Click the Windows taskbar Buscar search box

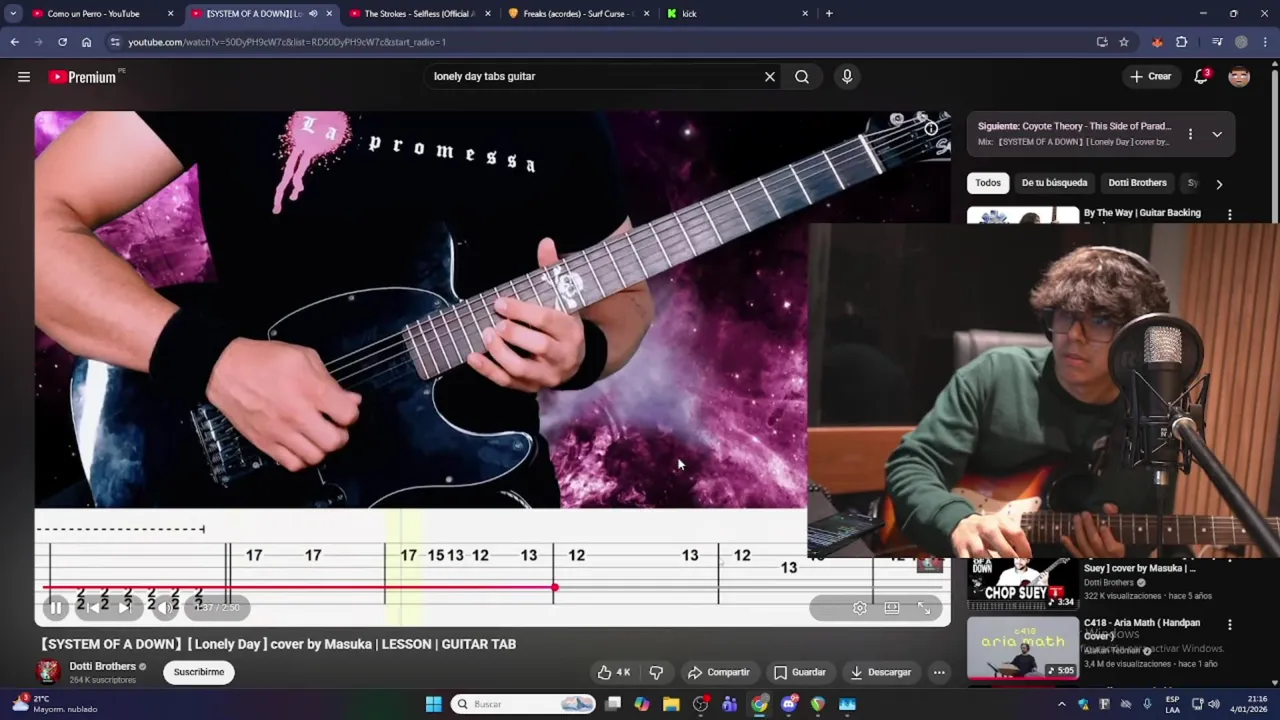[523, 704]
